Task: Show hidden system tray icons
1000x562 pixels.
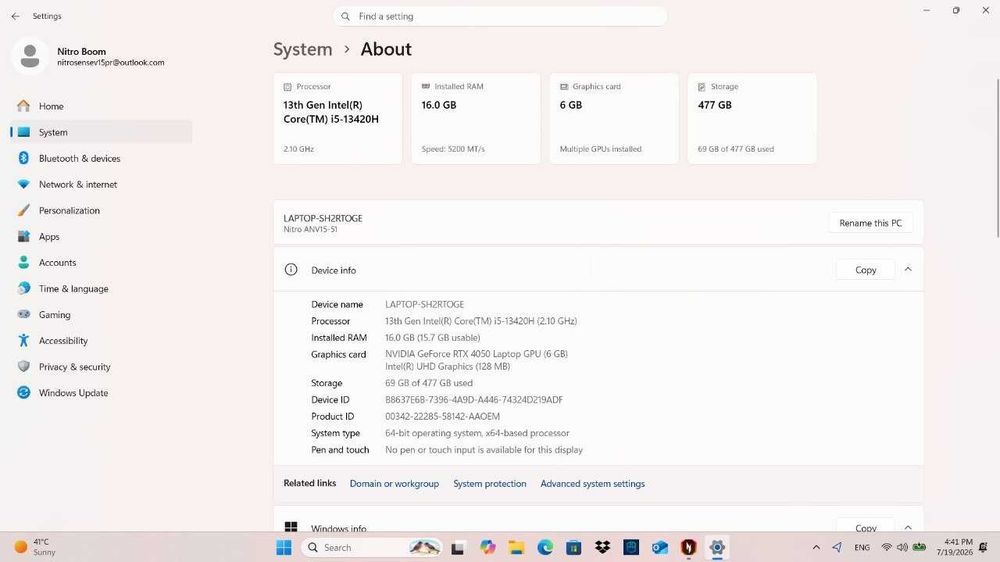Action: pos(816,547)
